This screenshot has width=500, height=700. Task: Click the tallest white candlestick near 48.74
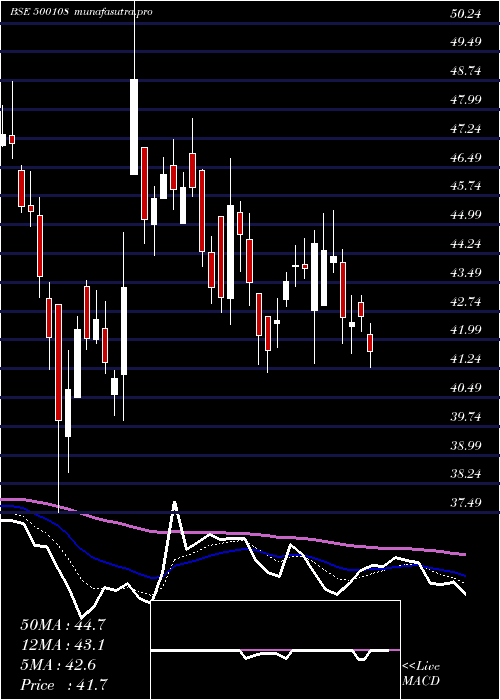(x=134, y=126)
